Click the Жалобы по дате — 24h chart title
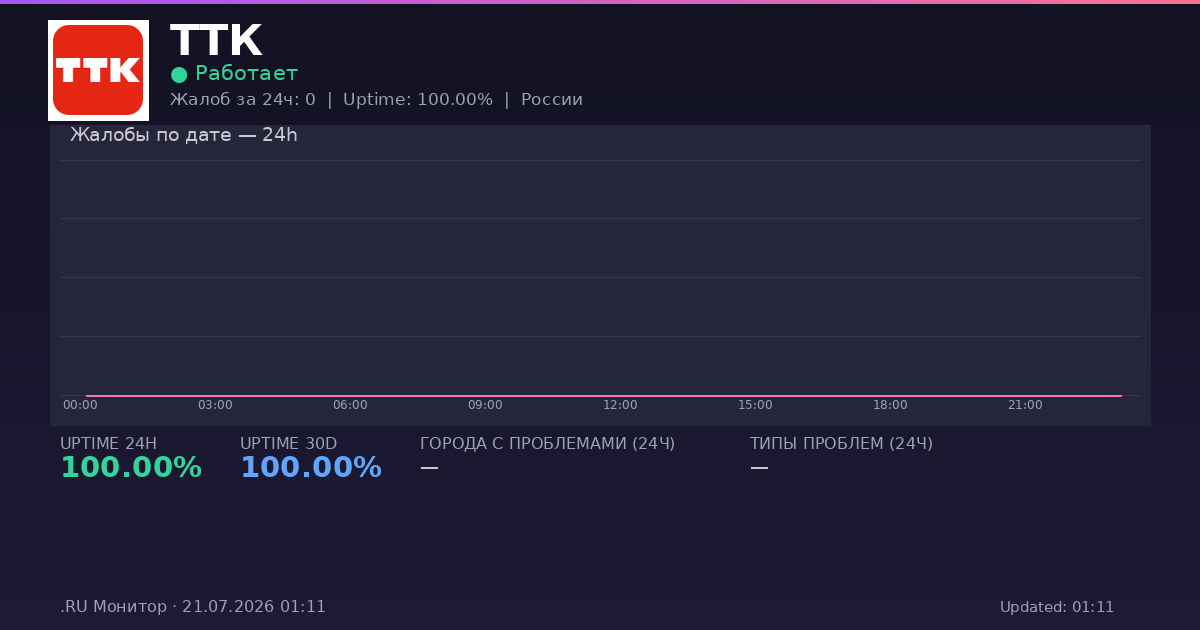Image resolution: width=1200 pixels, height=630 pixels. click(184, 135)
